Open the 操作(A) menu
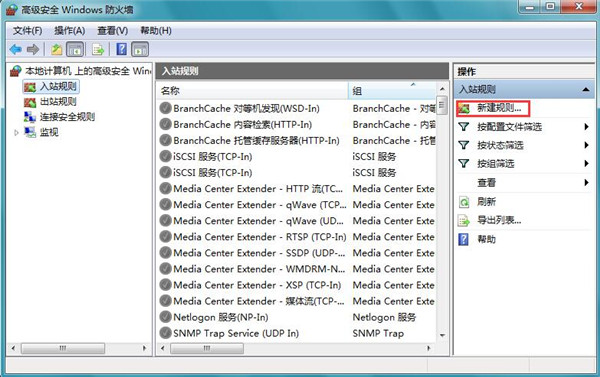600x377 pixels. coord(70,31)
